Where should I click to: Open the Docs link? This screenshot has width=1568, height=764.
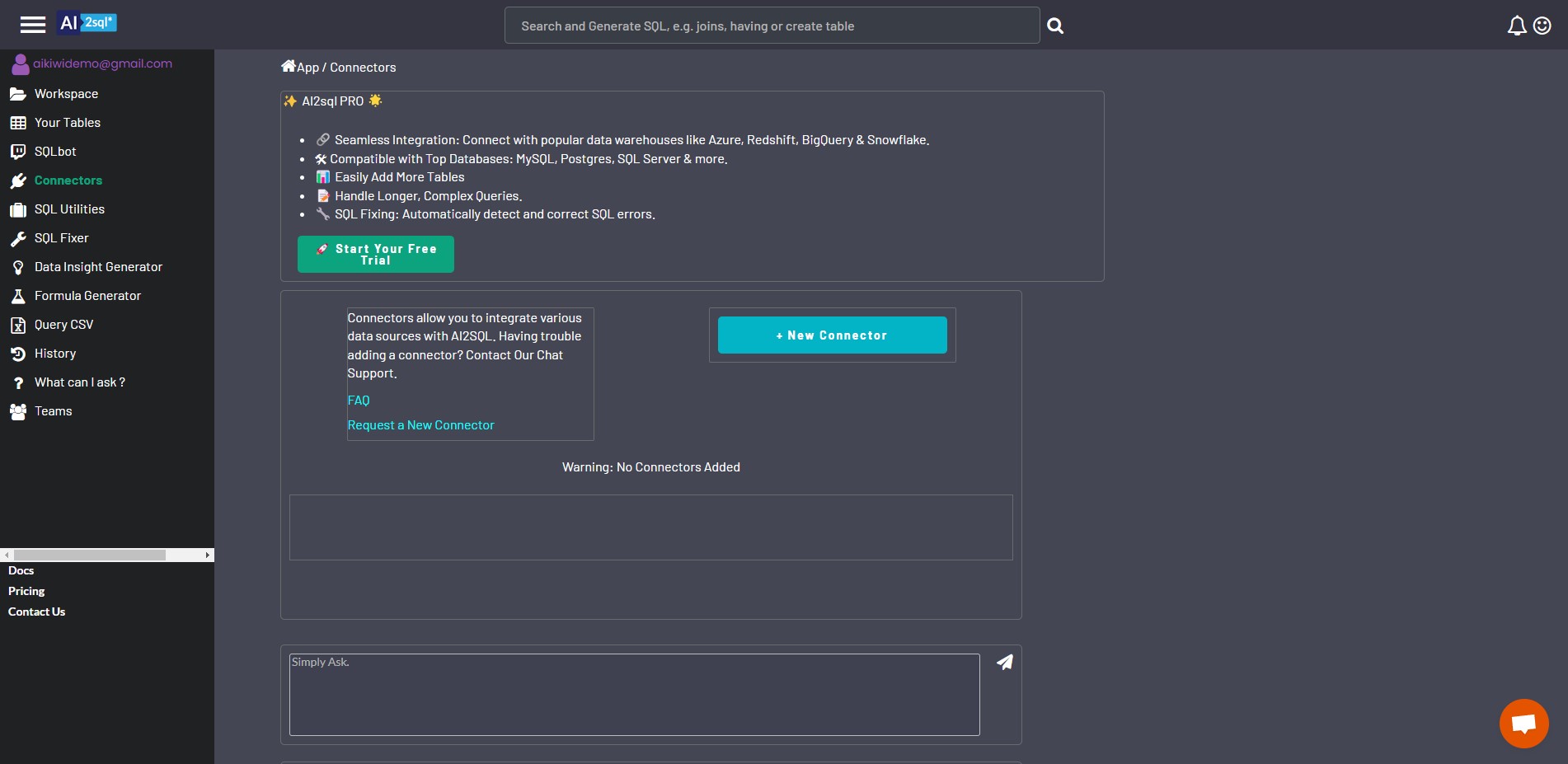[21, 570]
